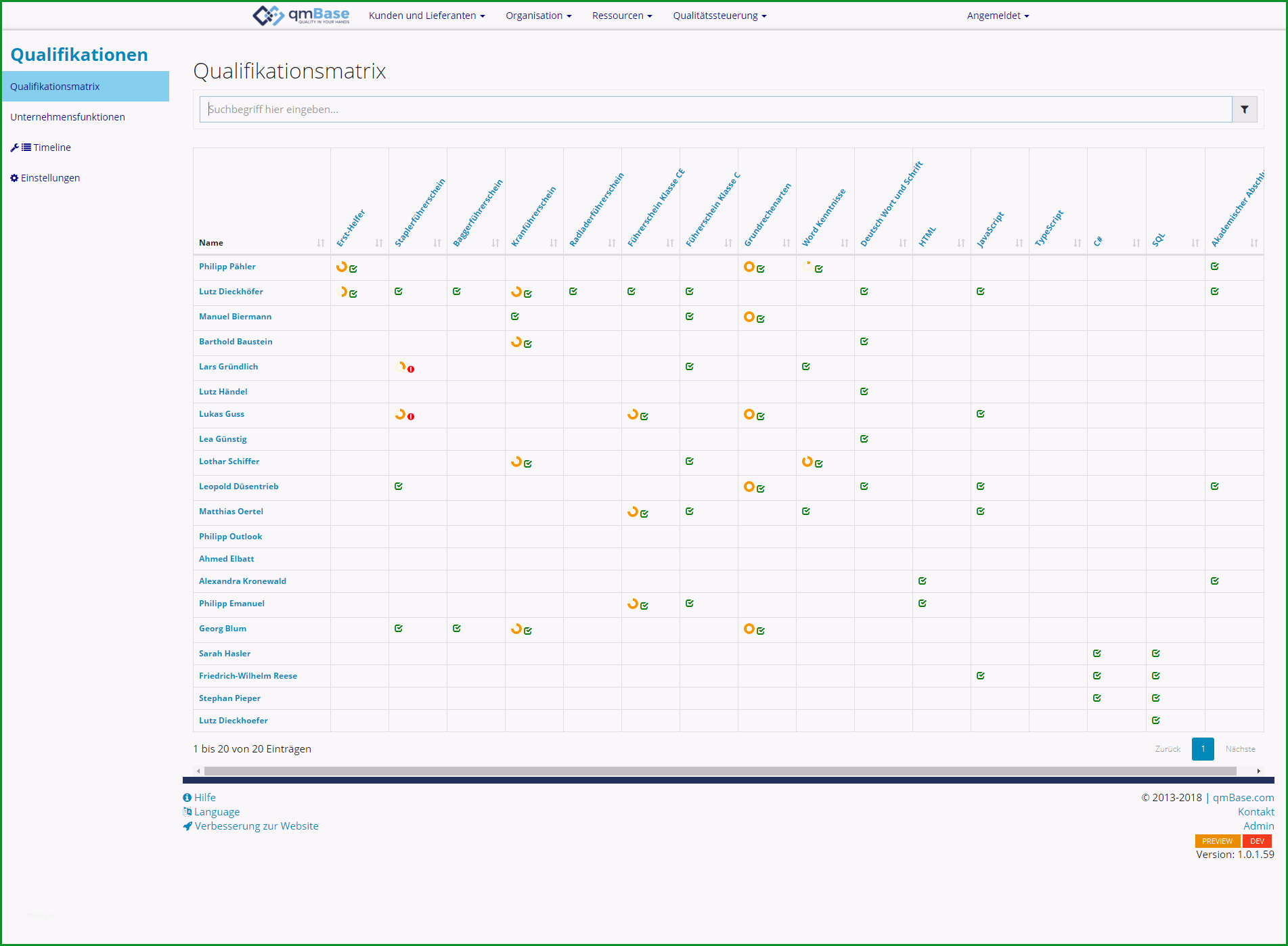Click the info icon next to Hilfe
The image size is (1288, 946).
tap(187, 798)
